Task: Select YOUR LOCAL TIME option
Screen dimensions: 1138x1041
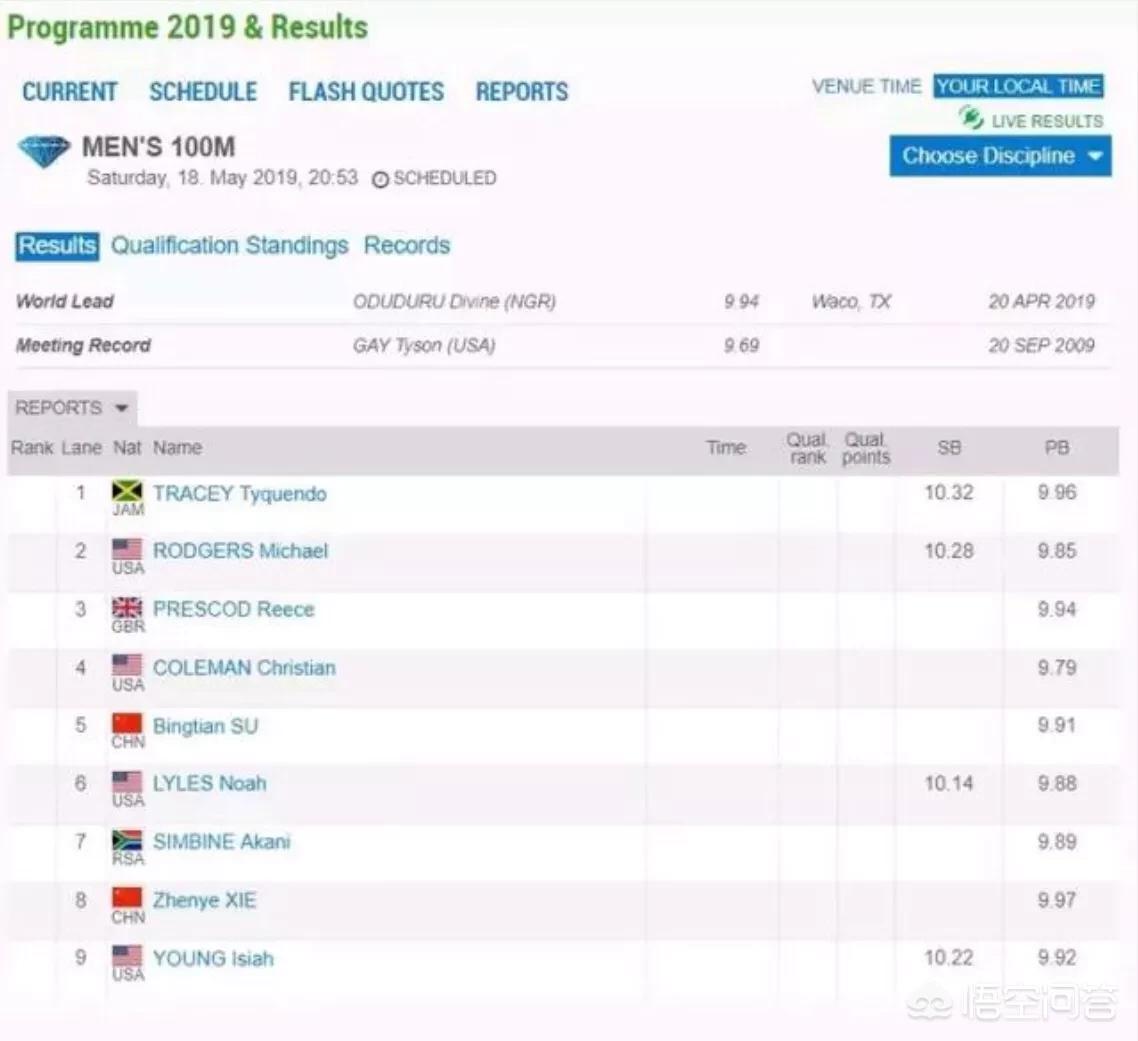Action: (x=1018, y=86)
